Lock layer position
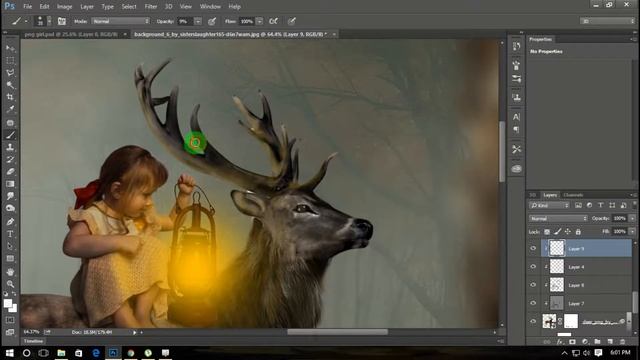The width and height of the screenshot is (640, 360). coord(568,232)
